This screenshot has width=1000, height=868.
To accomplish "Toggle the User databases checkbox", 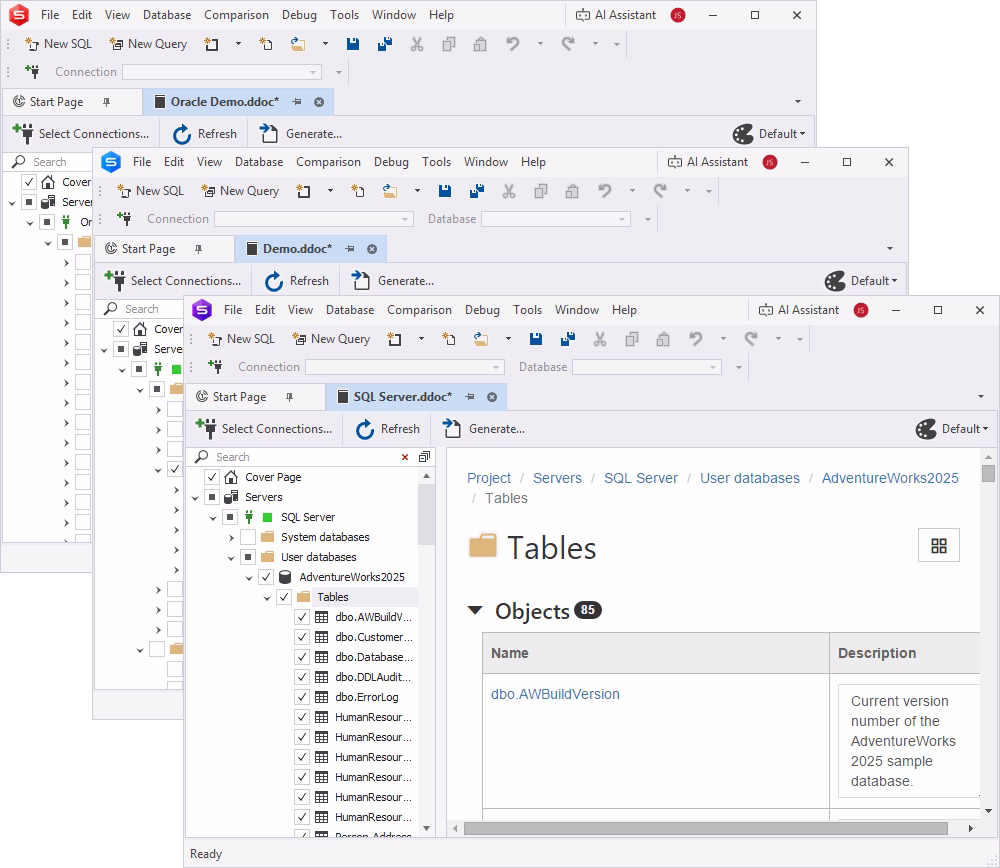I will coord(248,557).
